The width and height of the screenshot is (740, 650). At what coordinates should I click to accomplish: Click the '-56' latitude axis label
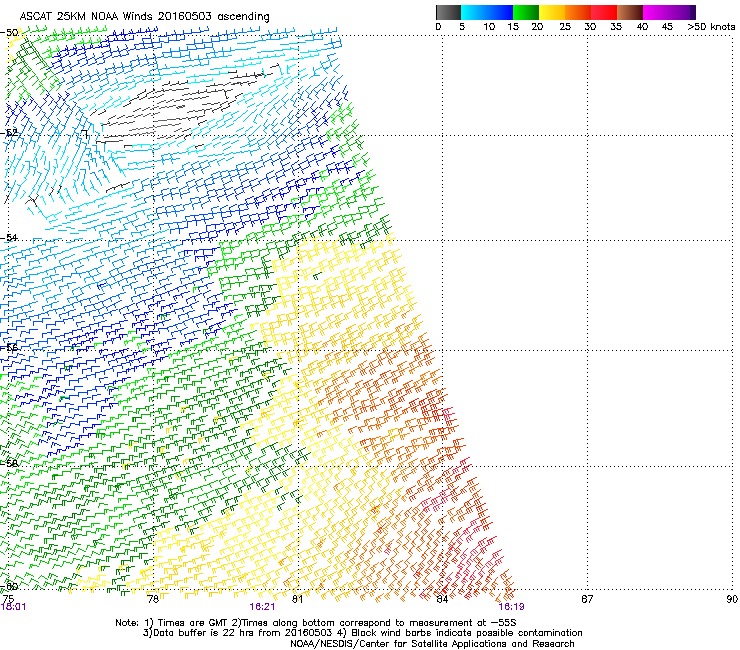(x=9, y=348)
